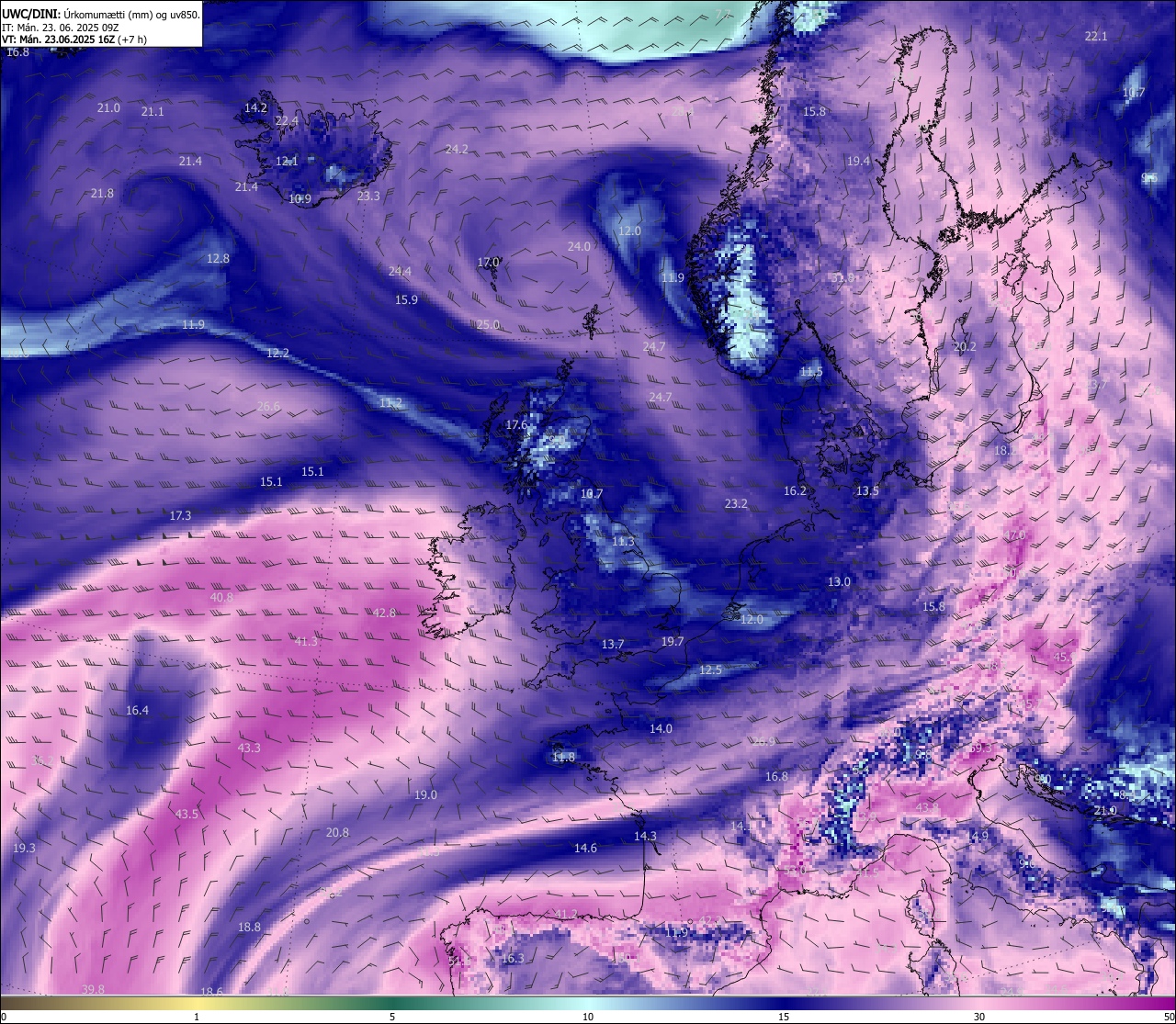Click the 20.8 value west of Biscay
Viewport: 1176px width, 1024px height.
tap(337, 832)
